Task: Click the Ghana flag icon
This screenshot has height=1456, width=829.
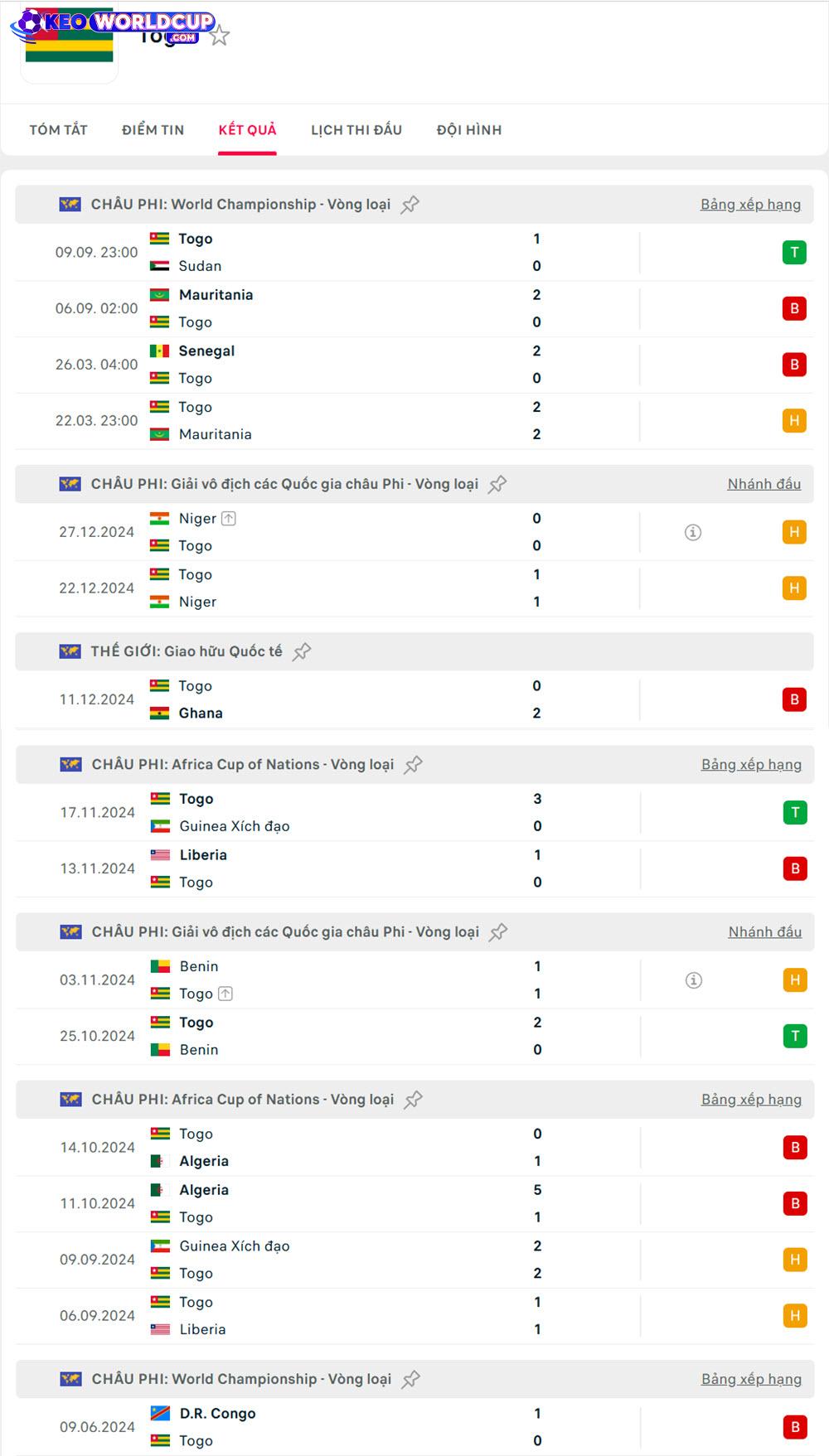Action: pyautogui.click(x=159, y=713)
